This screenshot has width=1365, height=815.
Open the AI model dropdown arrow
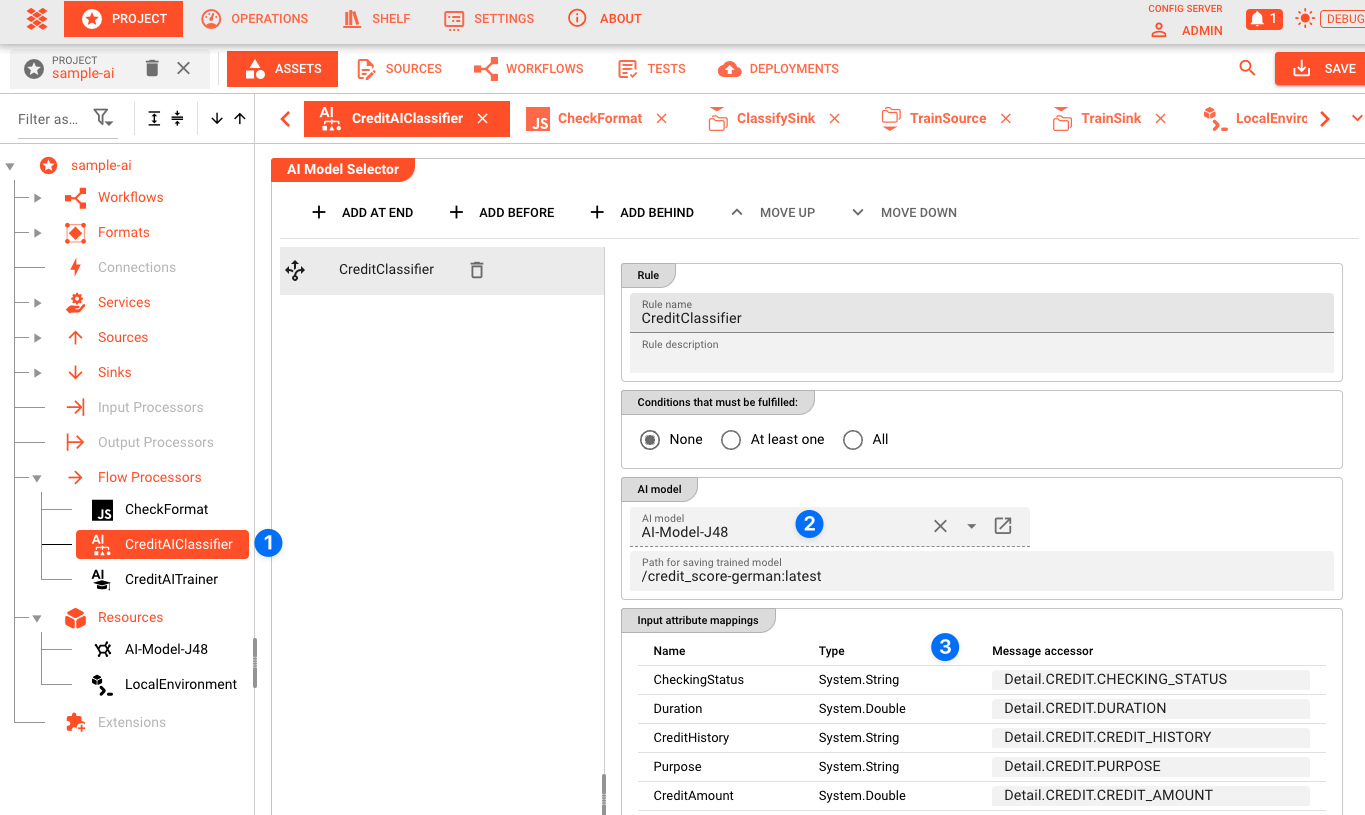pos(971,526)
